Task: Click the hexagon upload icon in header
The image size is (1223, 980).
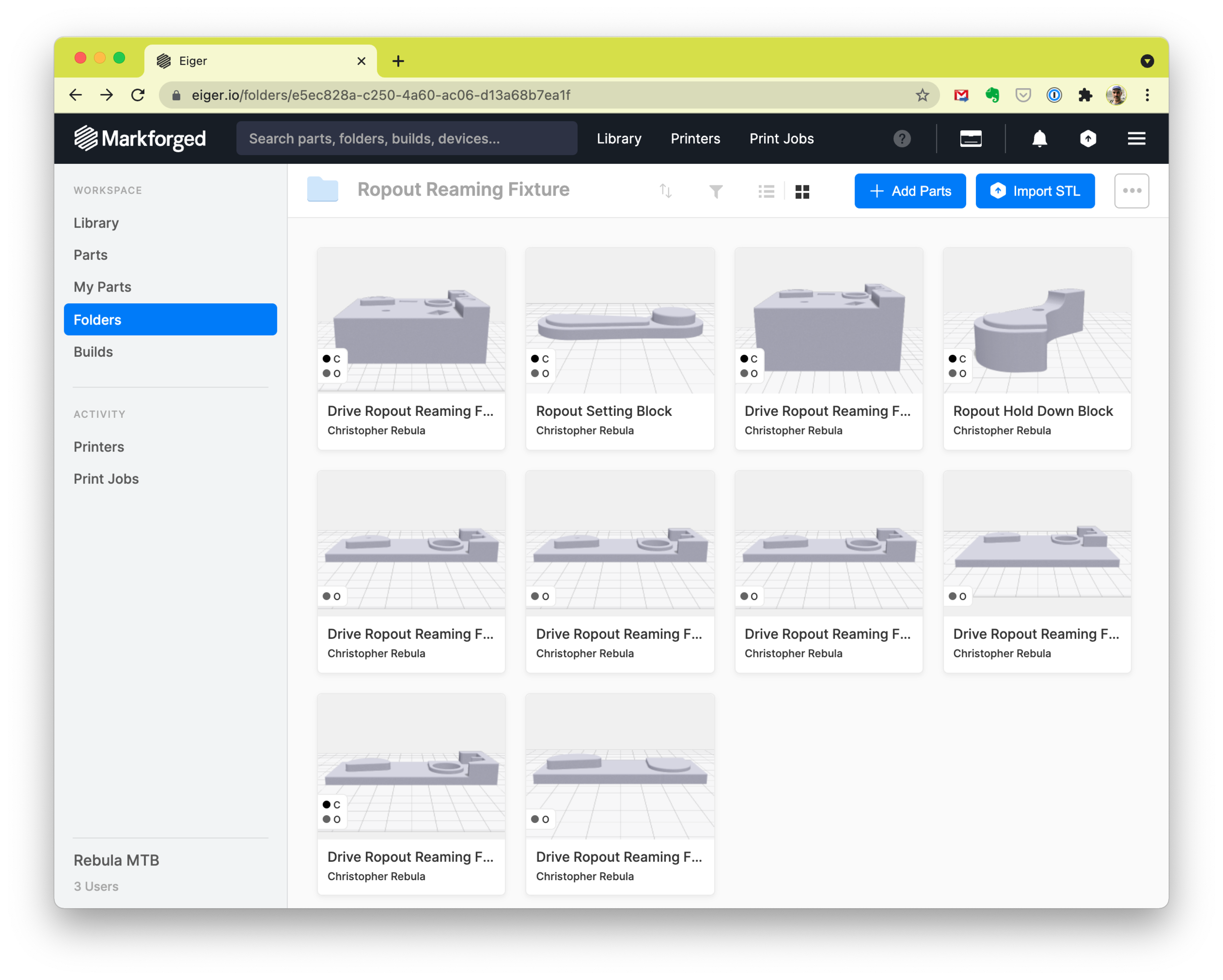Action: [1087, 138]
